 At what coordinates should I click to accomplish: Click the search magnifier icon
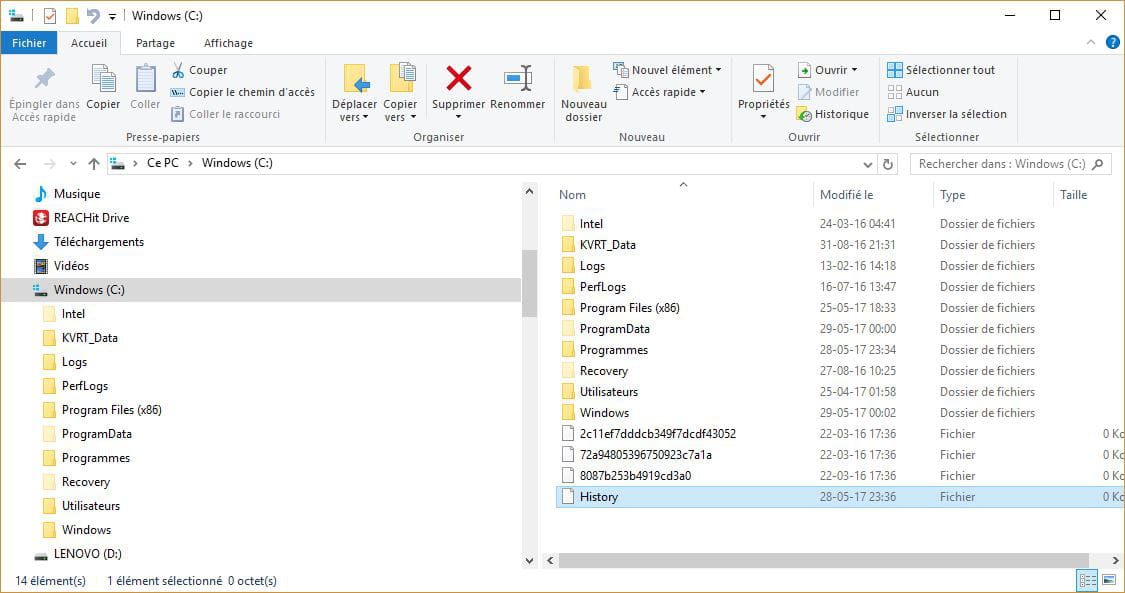point(1097,163)
